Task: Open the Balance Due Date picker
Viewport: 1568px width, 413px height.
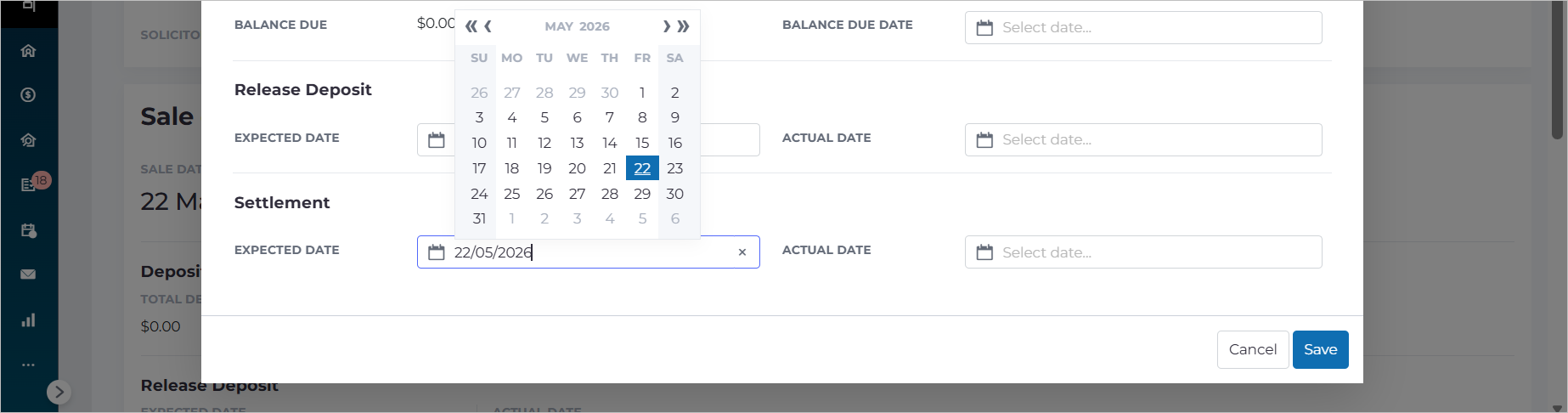Action: pos(1143,27)
